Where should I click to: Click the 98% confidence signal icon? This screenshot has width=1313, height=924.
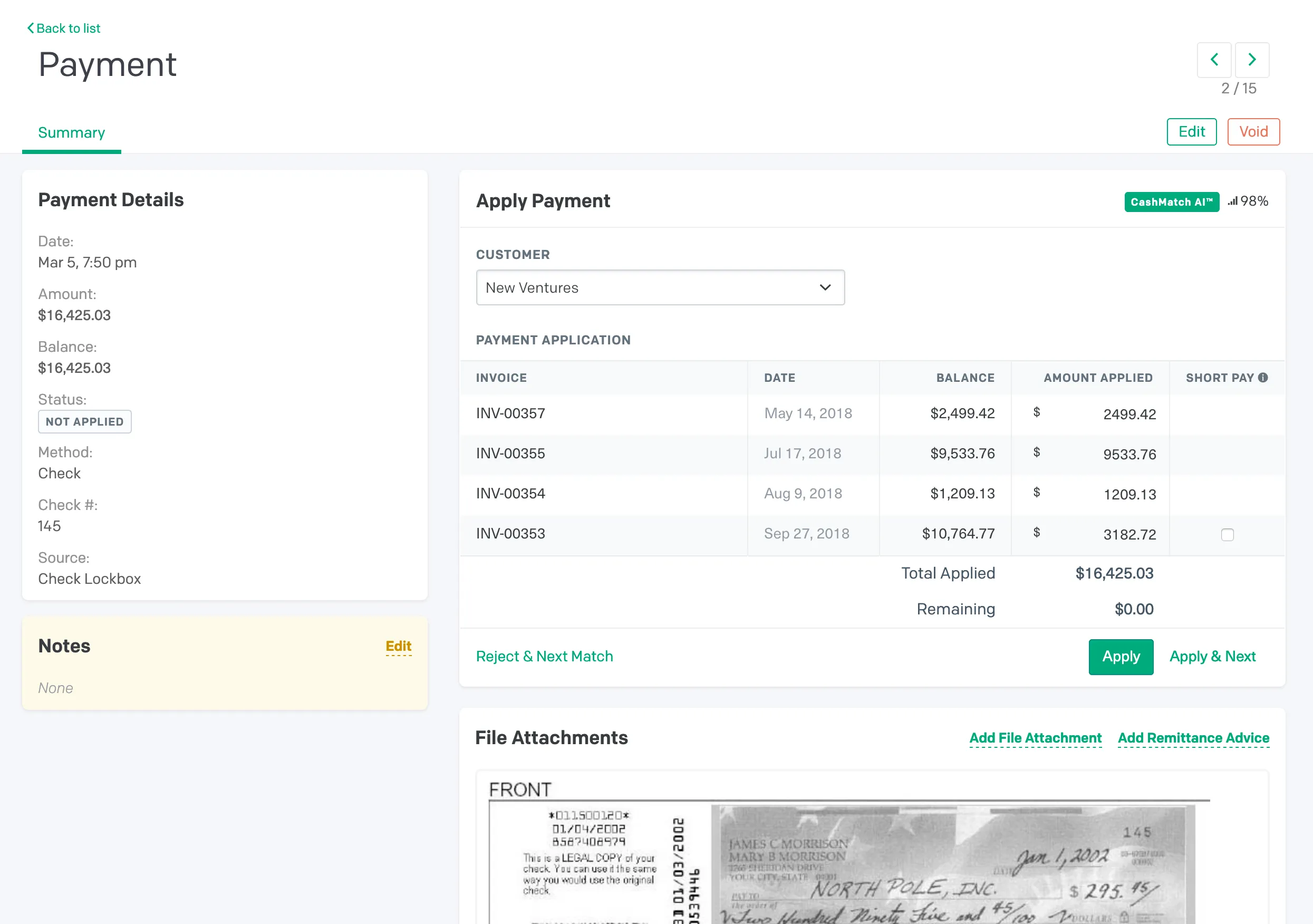click(x=1233, y=201)
